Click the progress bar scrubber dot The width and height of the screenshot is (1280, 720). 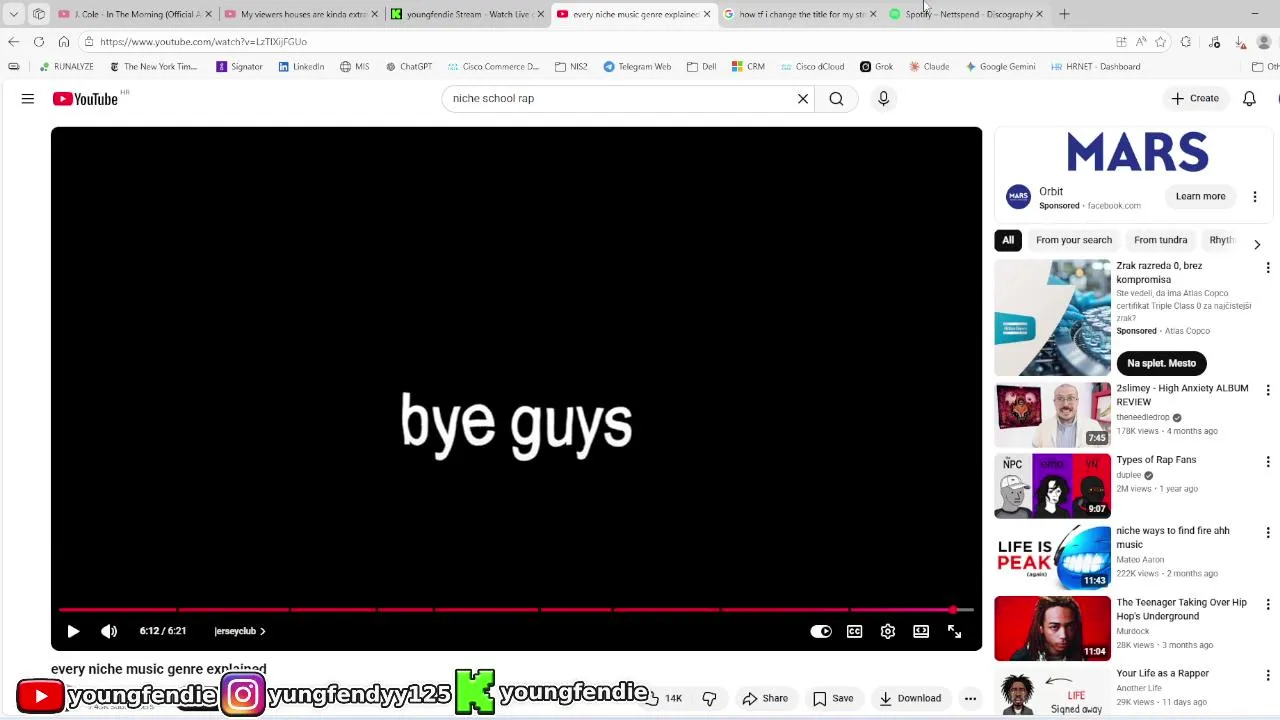(x=953, y=609)
